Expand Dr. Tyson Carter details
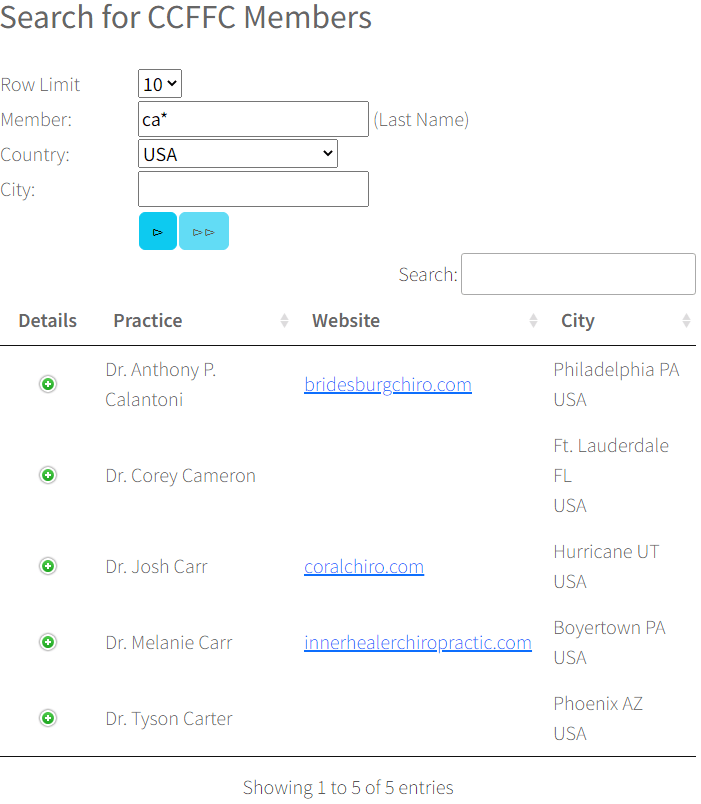The height and width of the screenshot is (804, 701). click(x=48, y=718)
